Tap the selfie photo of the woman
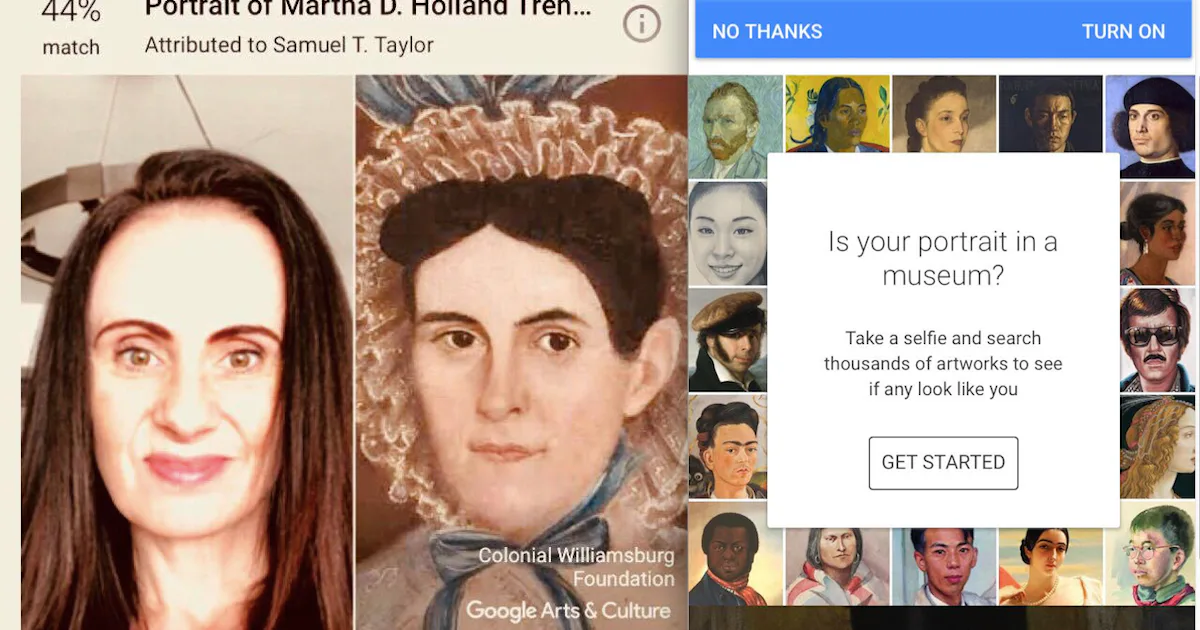The image size is (1200, 630). point(187,352)
